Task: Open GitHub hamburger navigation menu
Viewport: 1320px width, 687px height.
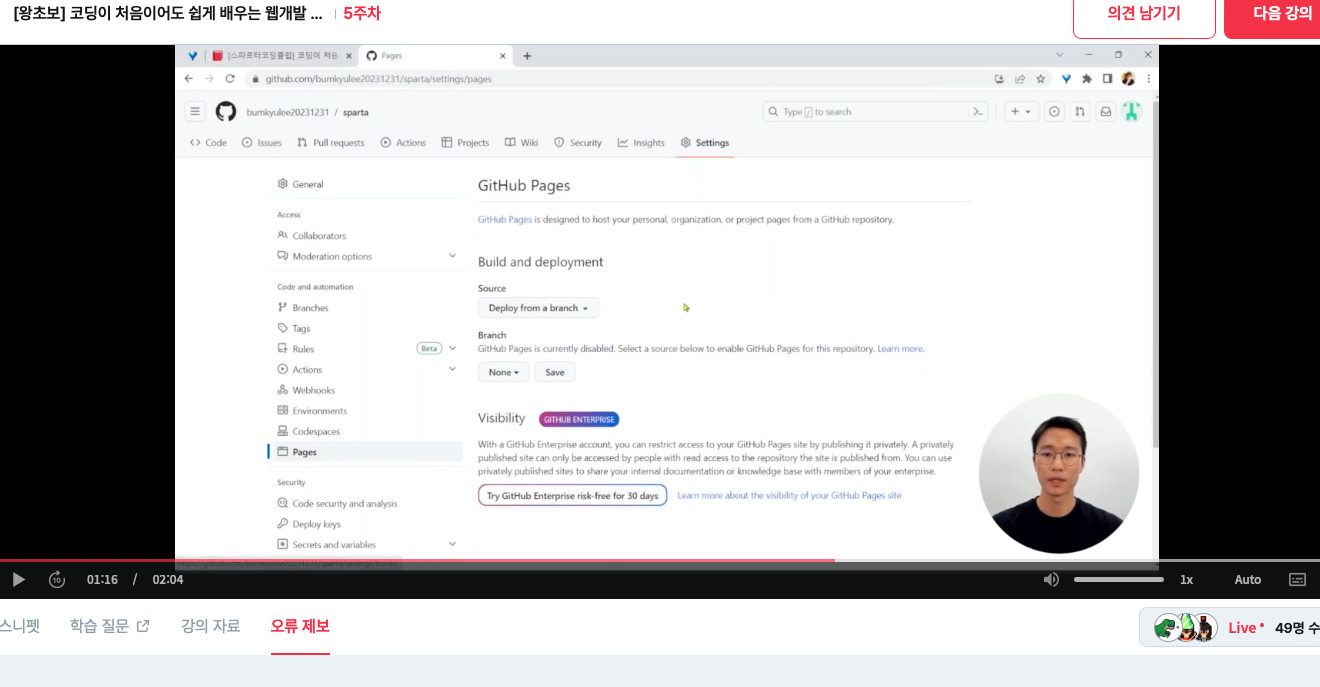Action: pyautogui.click(x=195, y=112)
